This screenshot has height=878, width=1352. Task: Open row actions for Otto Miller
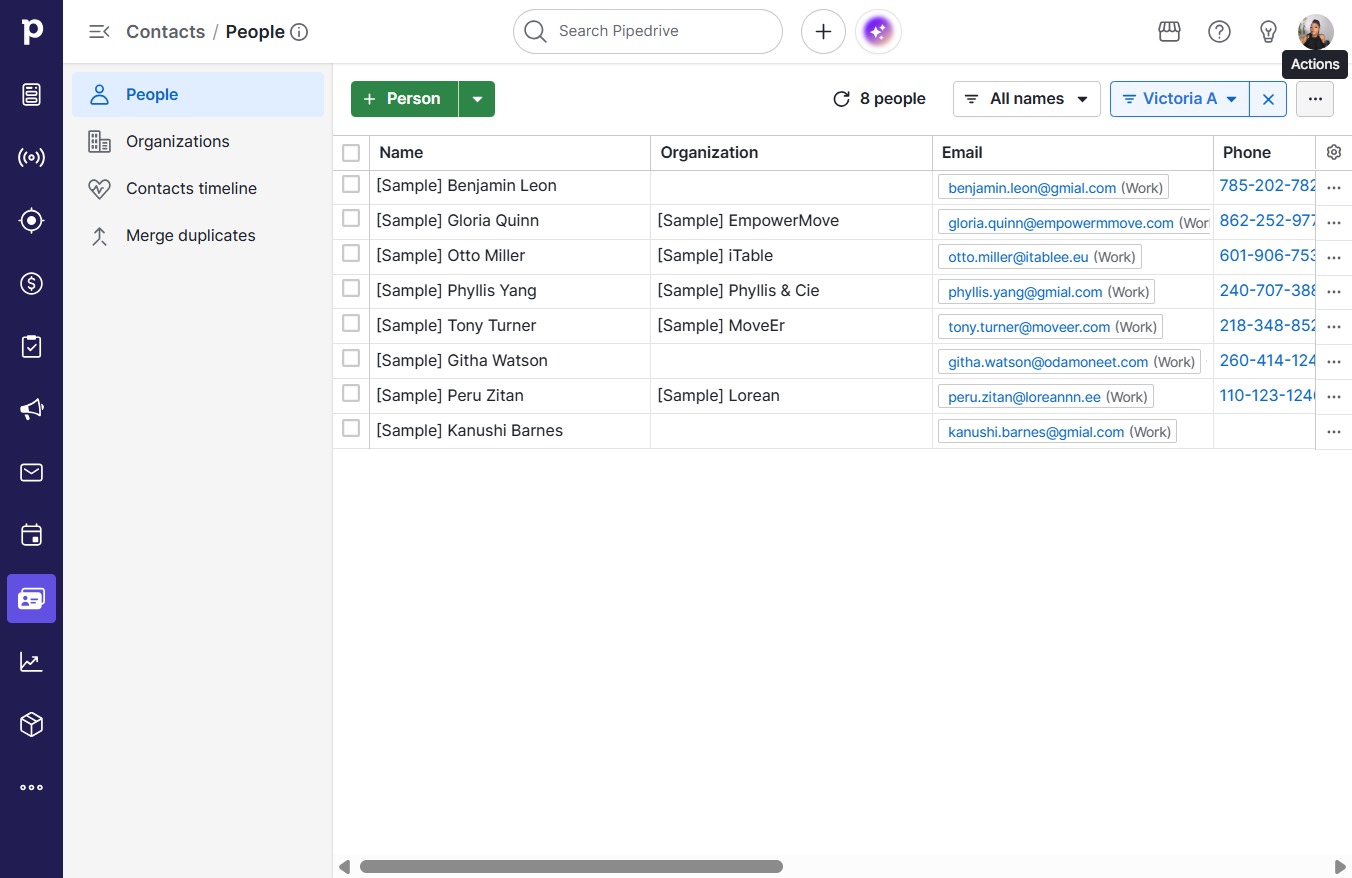[x=1334, y=257]
